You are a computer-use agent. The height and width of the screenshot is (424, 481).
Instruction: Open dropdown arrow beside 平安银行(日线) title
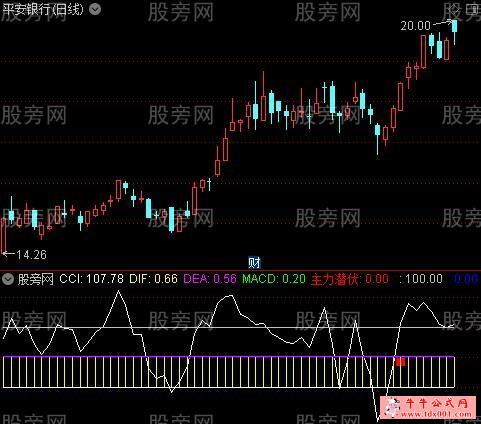(95, 9)
